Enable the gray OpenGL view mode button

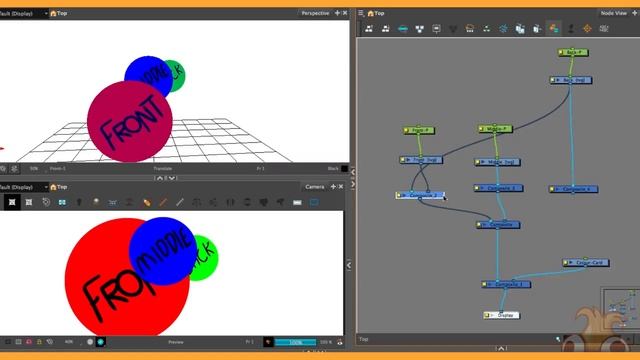tap(90, 342)
